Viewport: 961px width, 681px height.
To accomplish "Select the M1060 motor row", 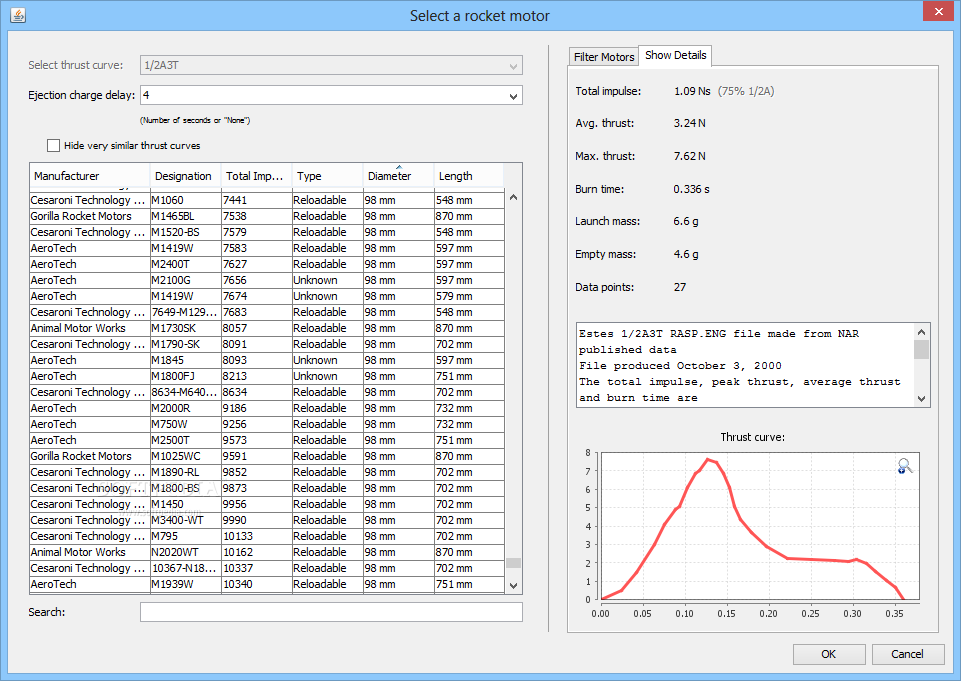I will 267,200.
